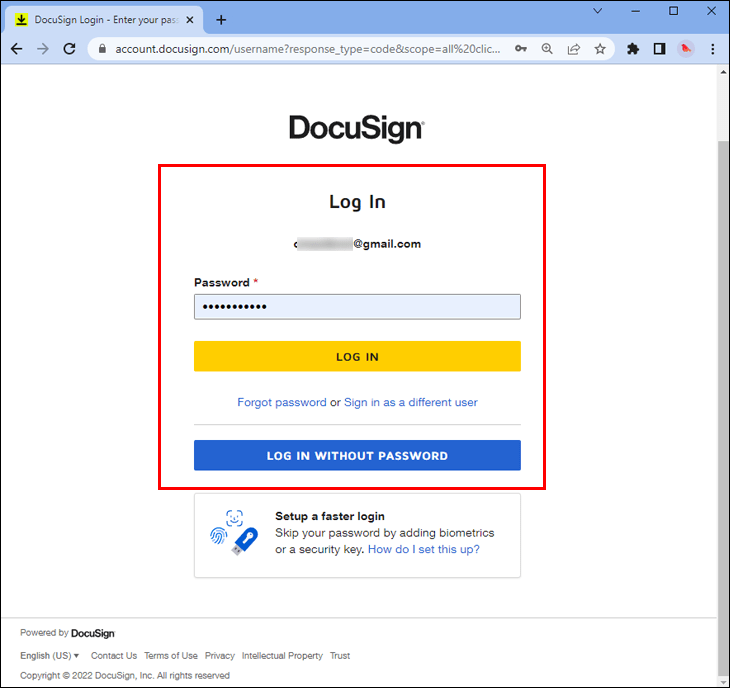The width and height of the screenshot is (730, 688).
Task: Click the Log In heading
Action: coord(357,202)
